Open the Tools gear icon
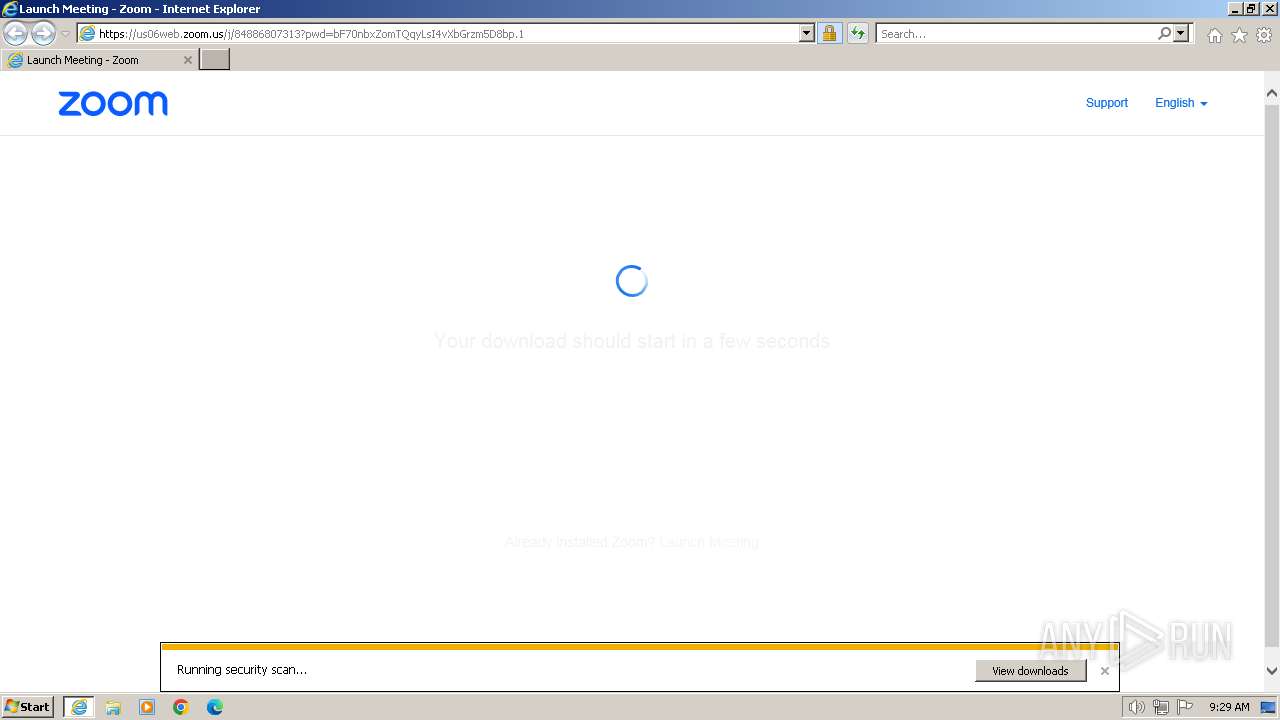The height and width of the screenshot is (720, 1280). 1264,35
